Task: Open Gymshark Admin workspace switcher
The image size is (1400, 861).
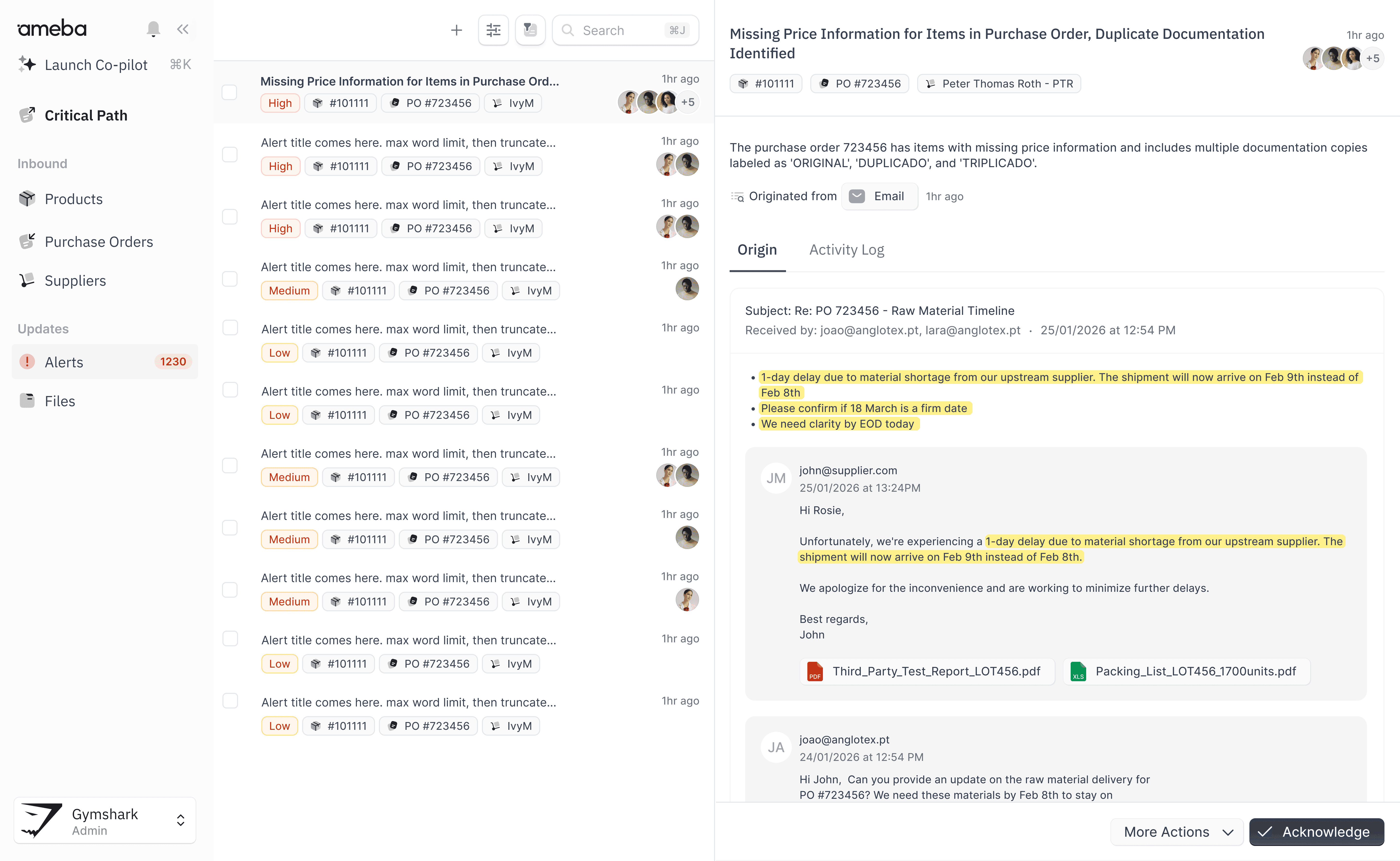Action: [105, 821]
